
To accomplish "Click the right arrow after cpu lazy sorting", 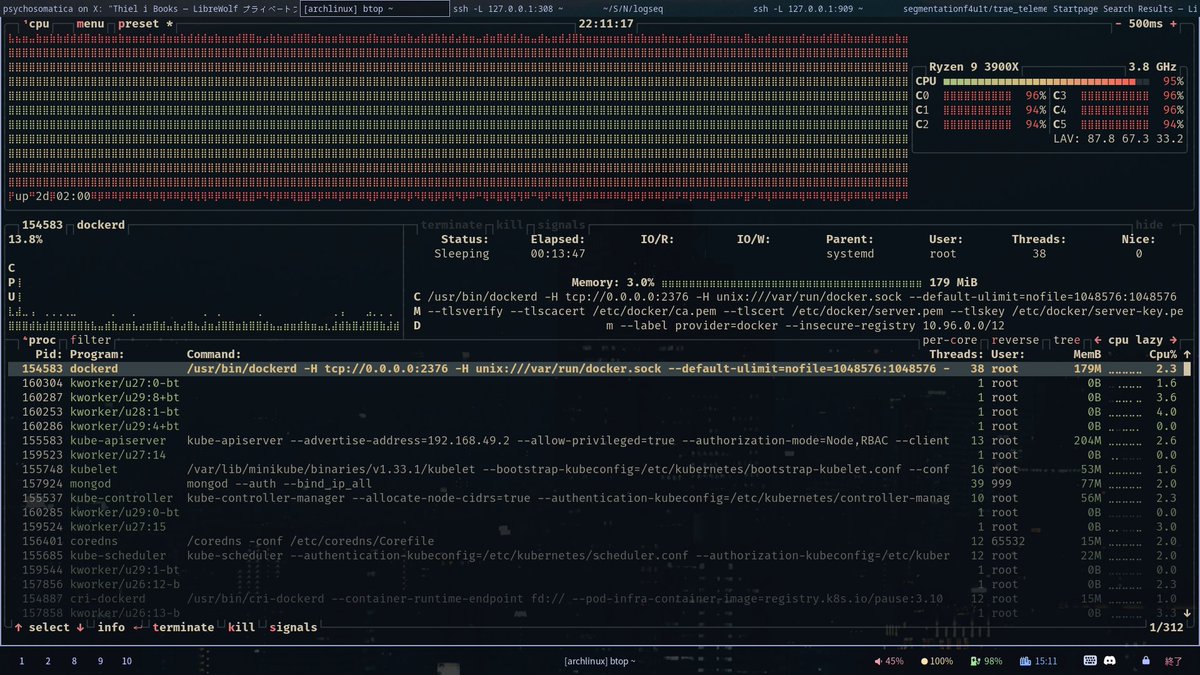I will pyautogui.click(x=1174, y=340).
